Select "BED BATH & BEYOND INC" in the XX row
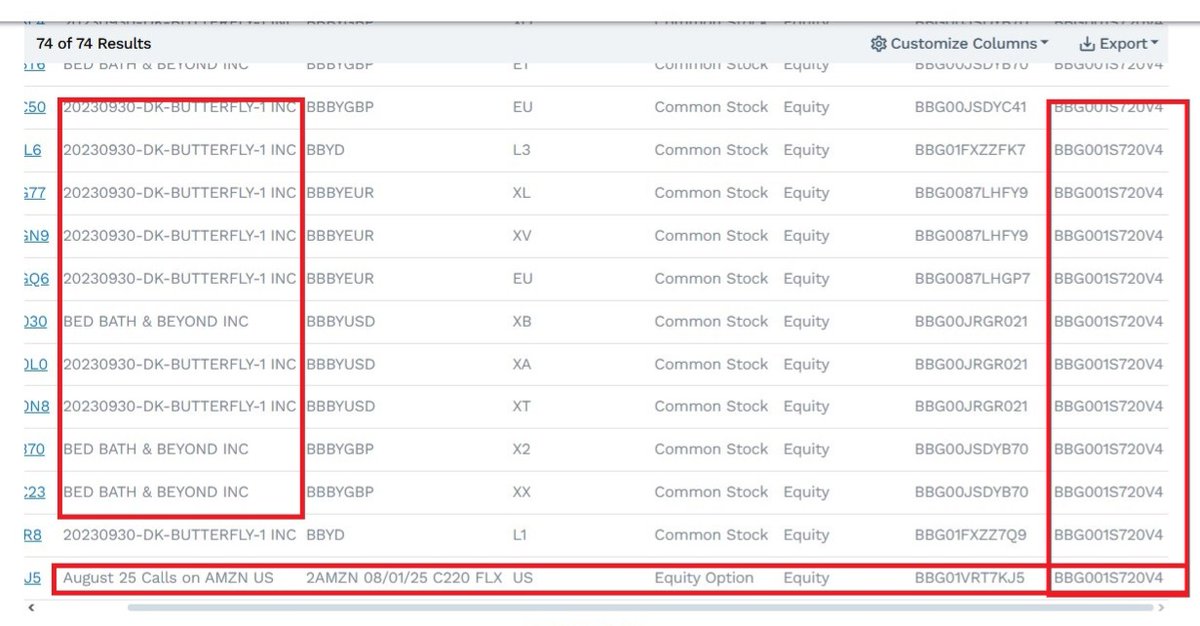Viewport: 1200px width, 626px height. point(156,492)
